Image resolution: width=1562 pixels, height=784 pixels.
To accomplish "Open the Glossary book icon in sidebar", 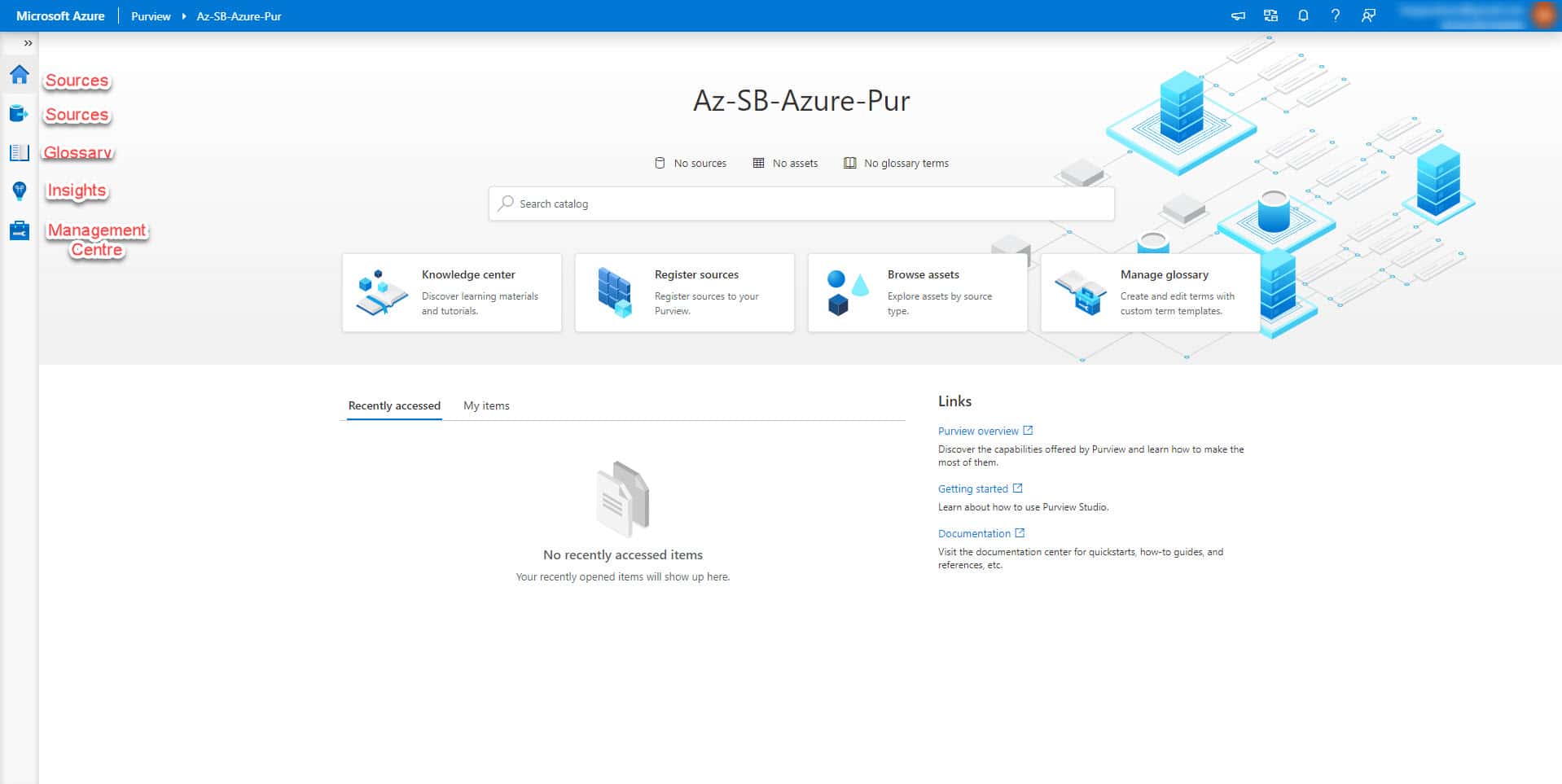I will coord(20,152).
